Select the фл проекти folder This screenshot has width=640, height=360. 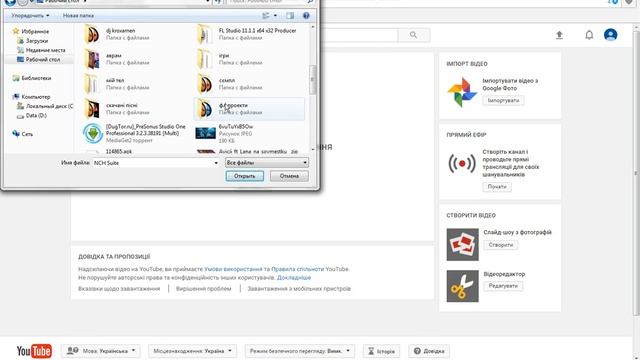(249, 109)
